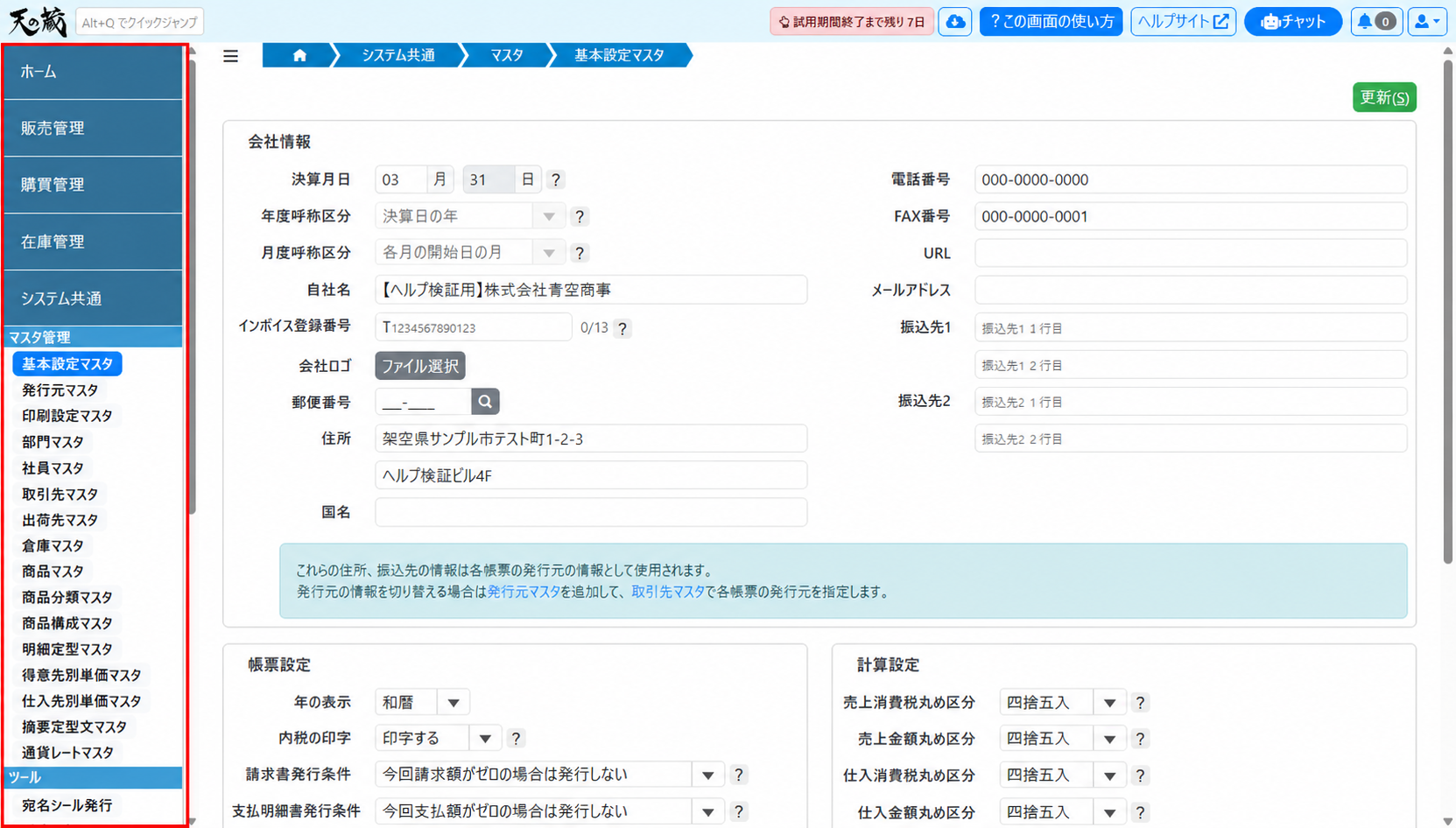This screenshot has width=1456, height=828.
Task: Follow the 取引先マスタ link in the info box
Action: pyautogui.click(x=668, y=592)
